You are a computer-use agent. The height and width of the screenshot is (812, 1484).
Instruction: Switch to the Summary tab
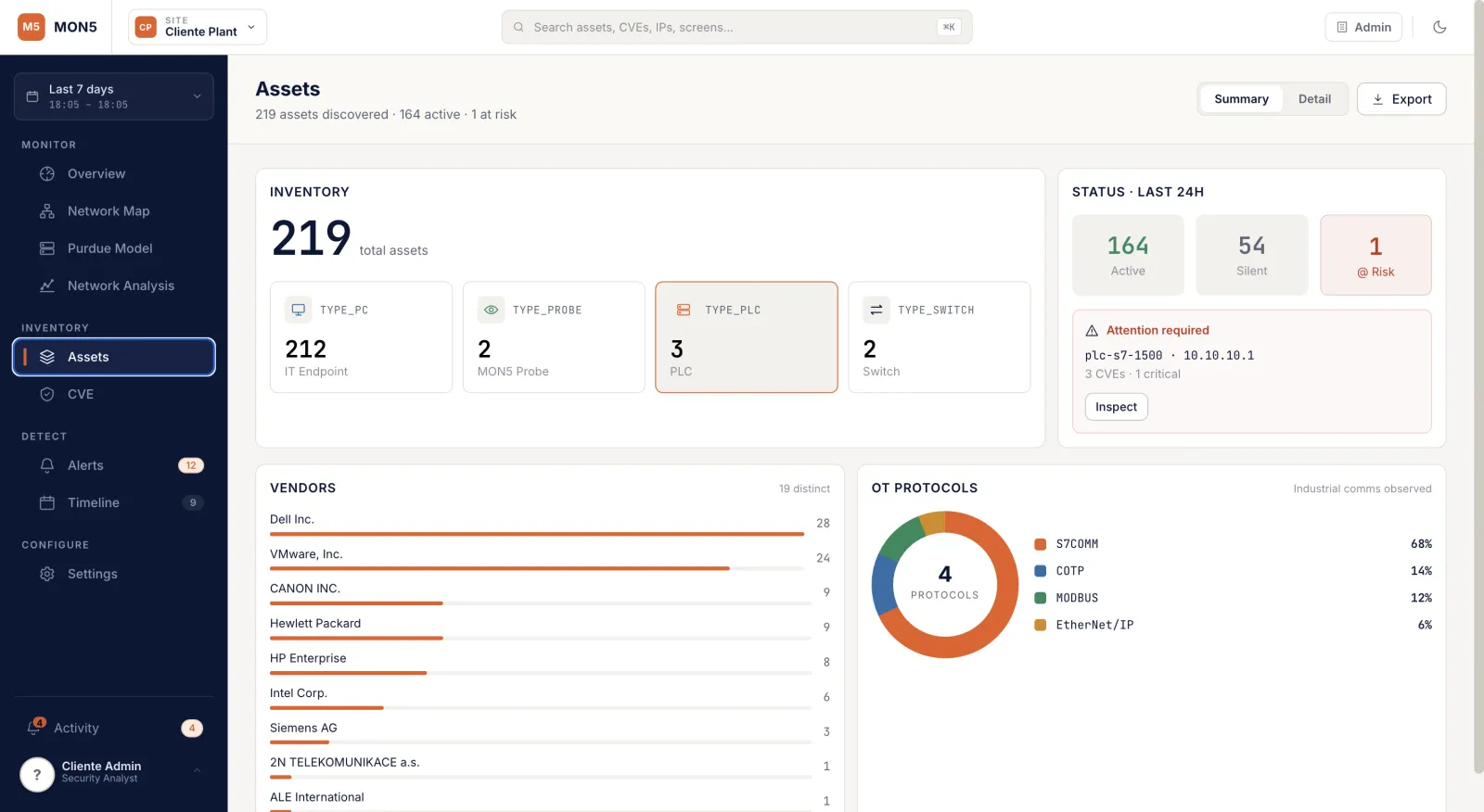(1241, 99)
